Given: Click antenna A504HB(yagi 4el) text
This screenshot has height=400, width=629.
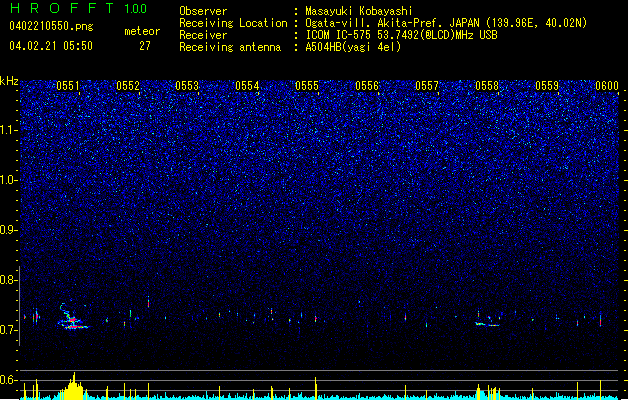Looking at the screenshot, I should coord(353,47).
